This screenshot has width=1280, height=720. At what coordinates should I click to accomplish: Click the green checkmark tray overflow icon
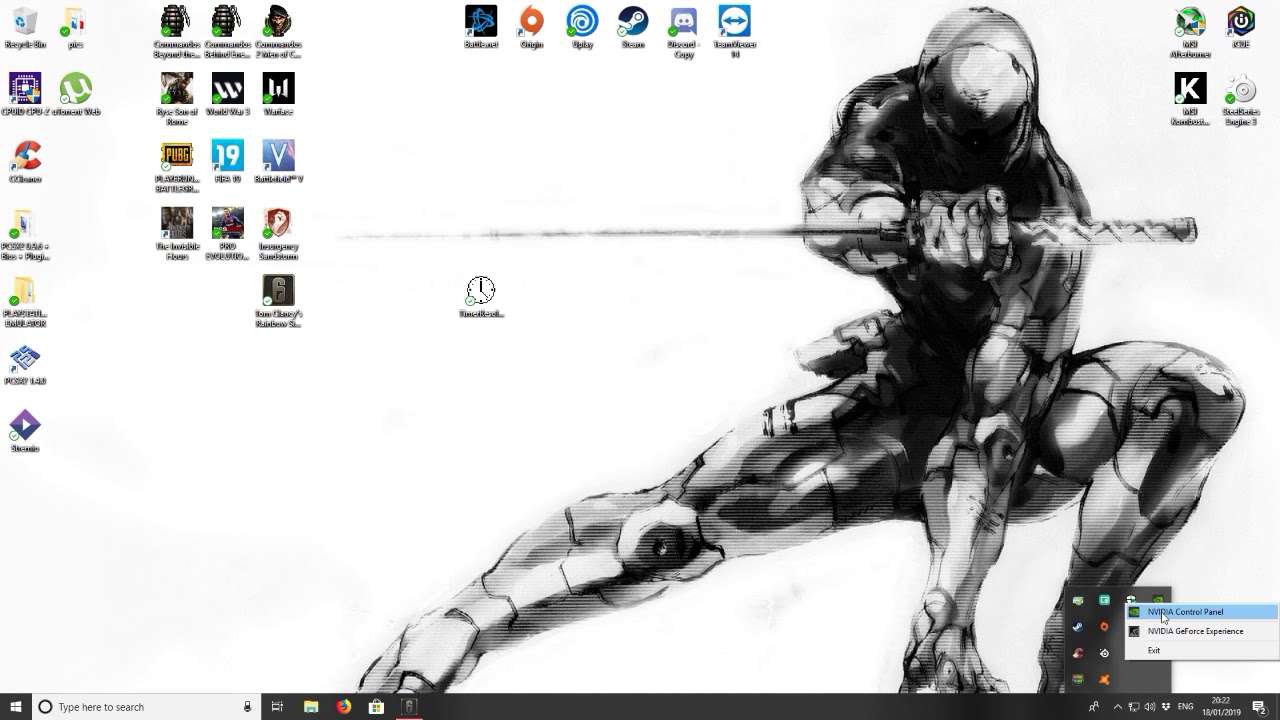tap(1078, 600)
